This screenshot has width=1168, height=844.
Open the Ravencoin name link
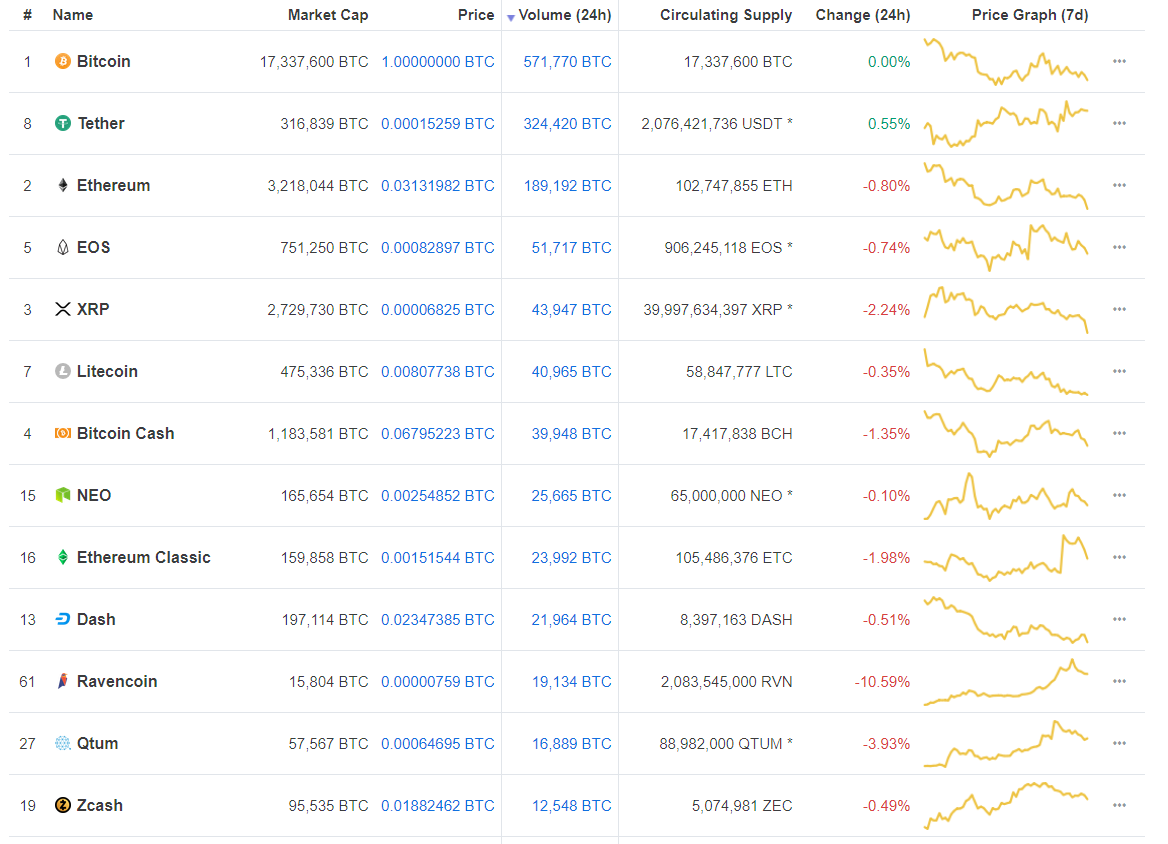tap(117, 681)
